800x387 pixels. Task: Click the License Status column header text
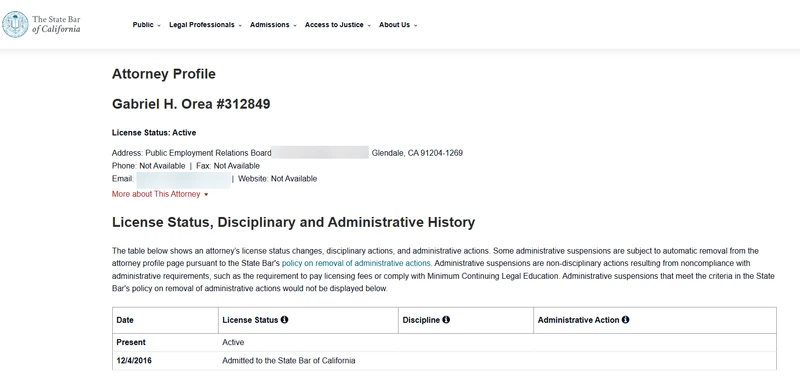pyautogui.click(x=250, y=320)
